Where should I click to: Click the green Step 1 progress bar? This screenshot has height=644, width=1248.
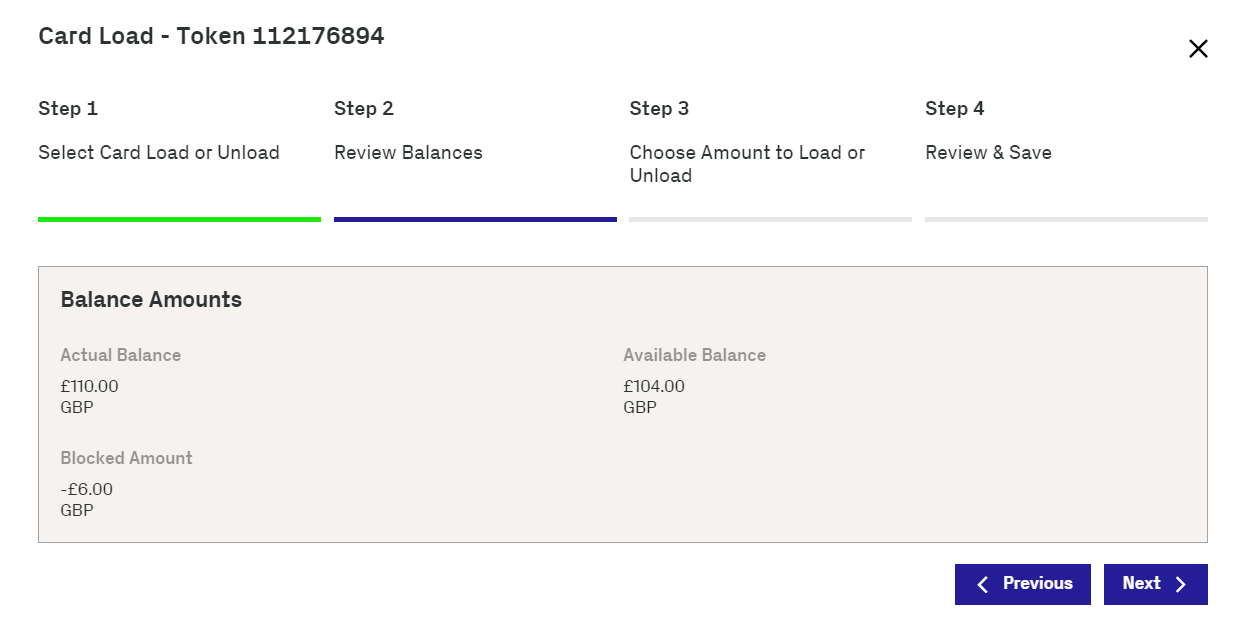[x=179, y=219]
